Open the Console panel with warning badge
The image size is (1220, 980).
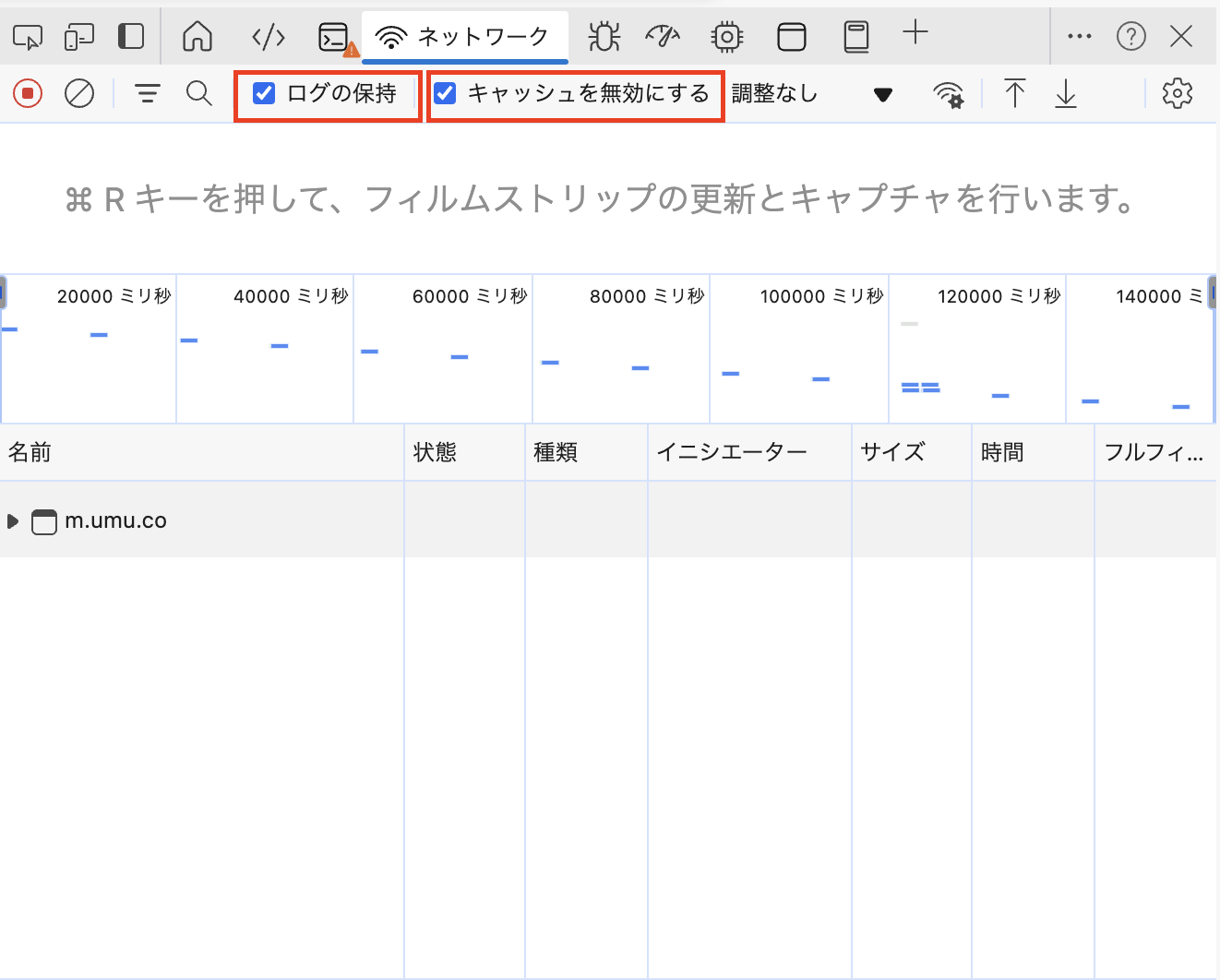[334, 37]
